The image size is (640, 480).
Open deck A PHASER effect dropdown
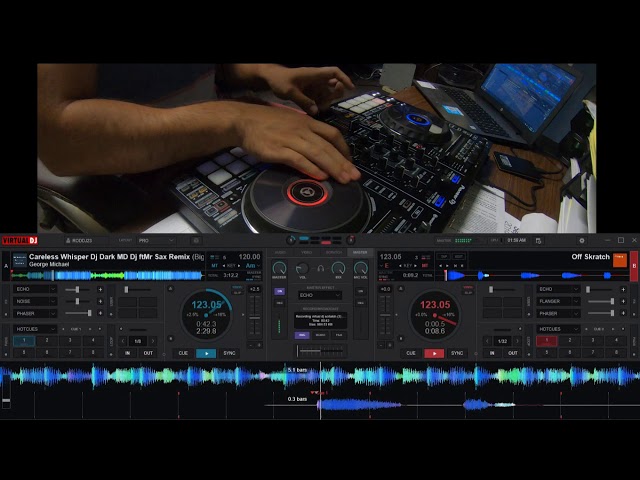pos(35,313)
